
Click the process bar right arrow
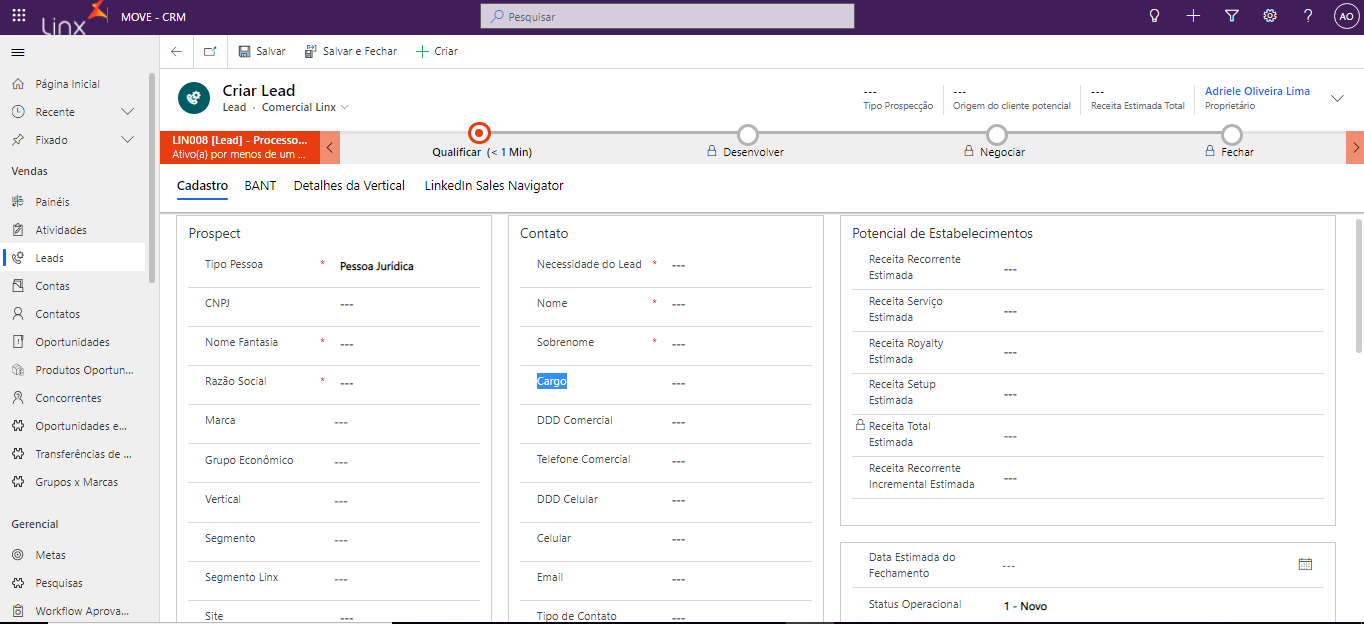[x=1355, y=147]
